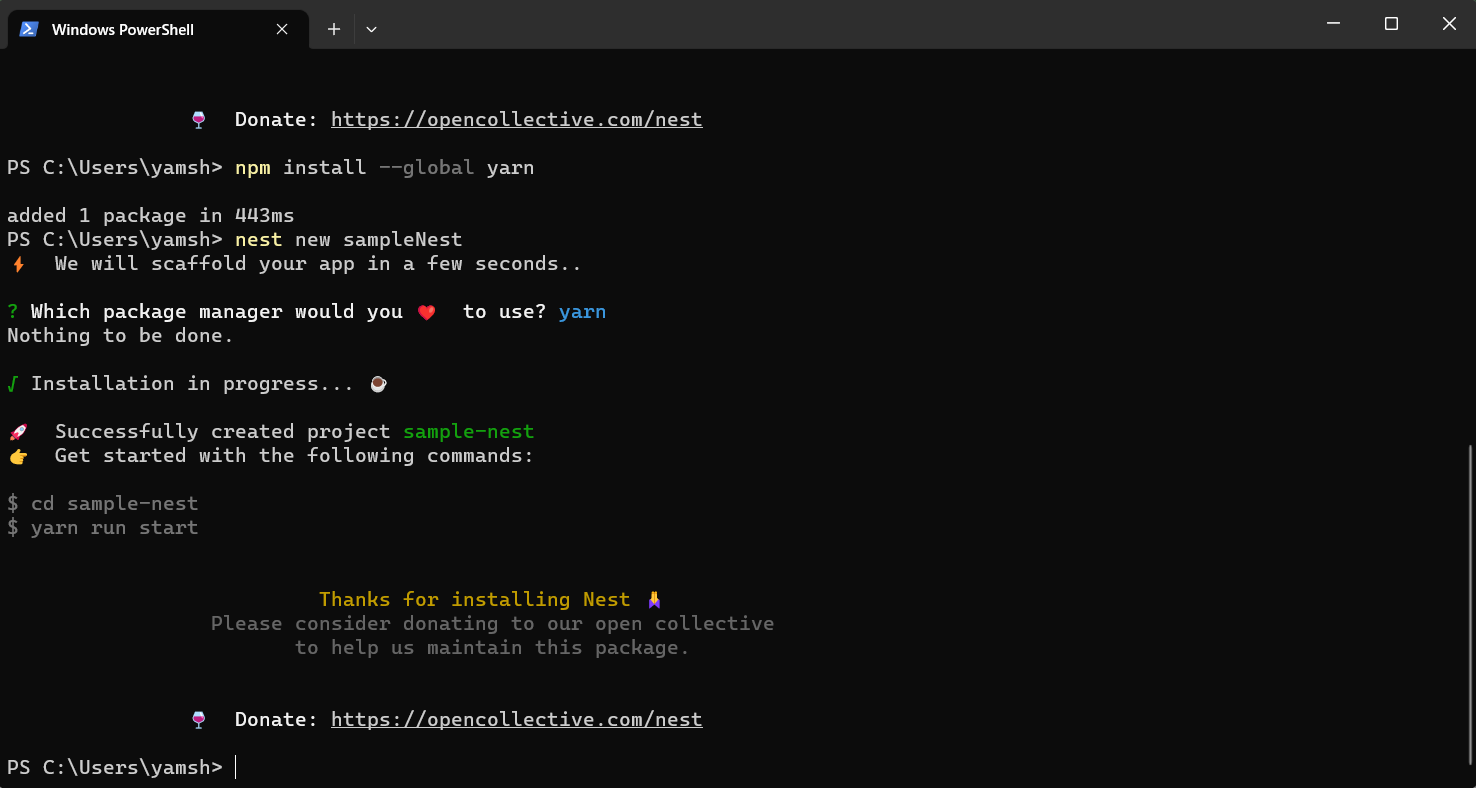Maximize the terminal window
Screen dimensions: 1476x788
[1391, 24]
